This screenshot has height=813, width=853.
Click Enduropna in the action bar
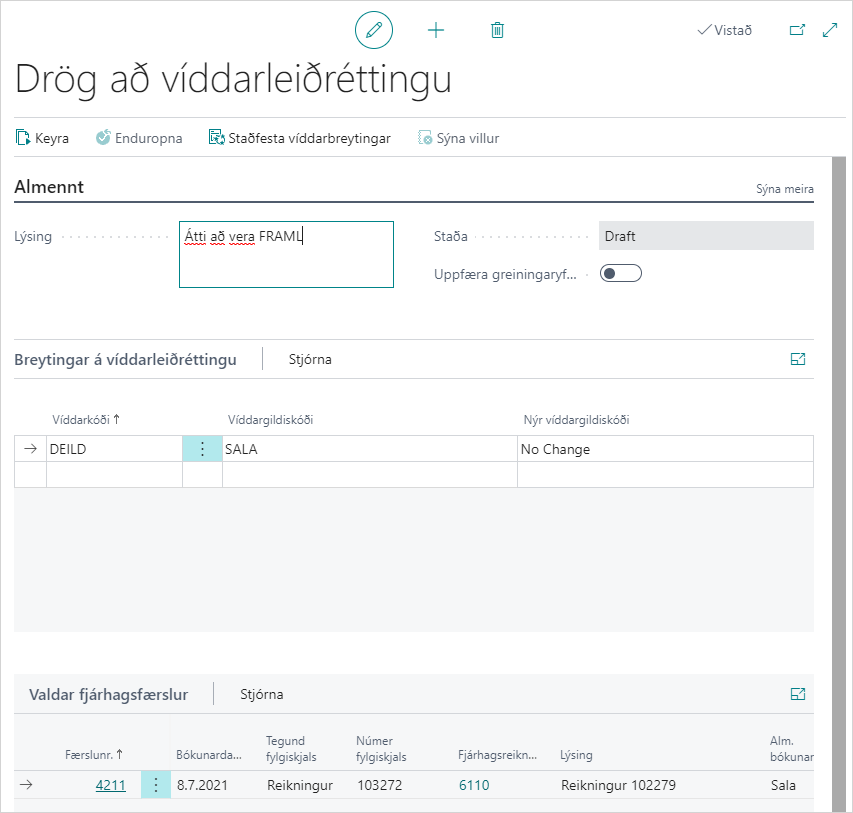point(139,138)
